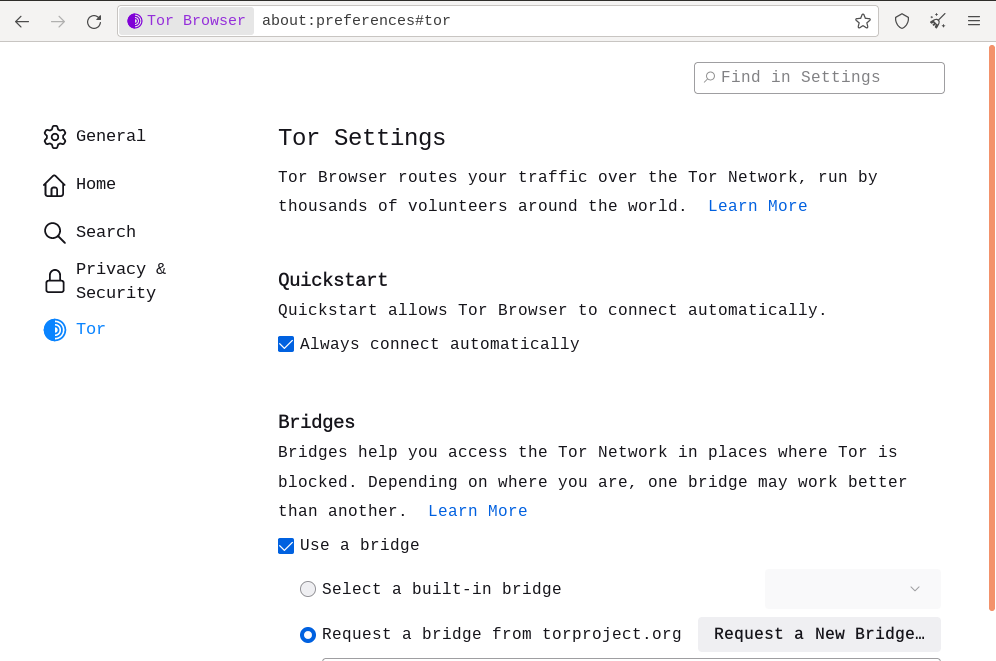Open the Home settings category

click(x=95, y=185)
